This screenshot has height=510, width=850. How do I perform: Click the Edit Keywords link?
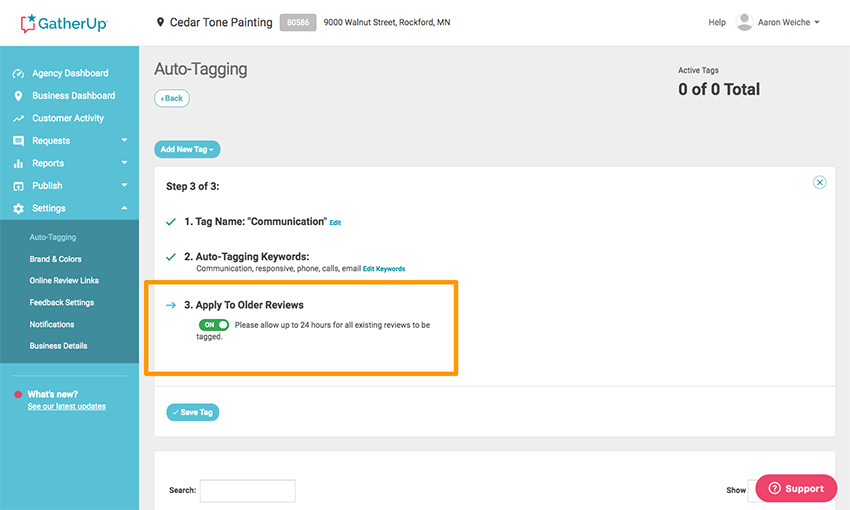click(384, 269)
